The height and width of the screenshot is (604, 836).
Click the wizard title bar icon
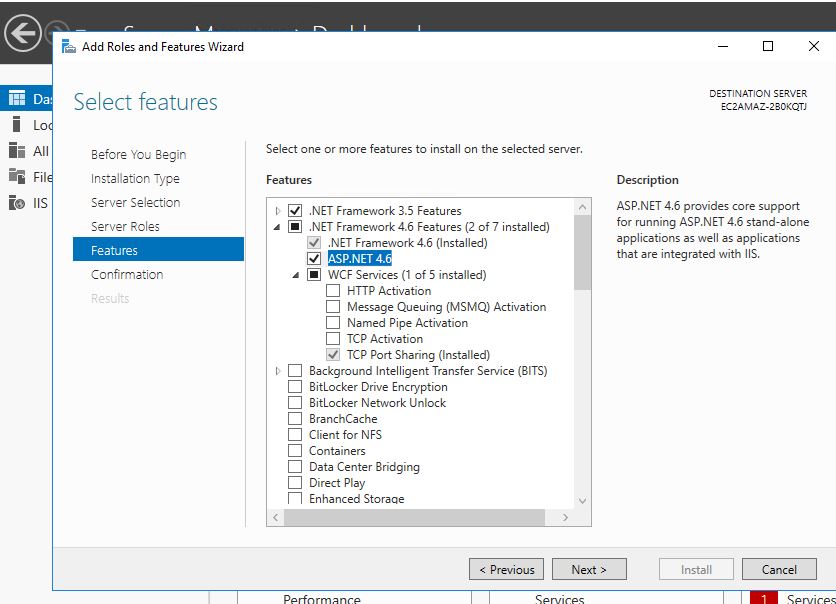69,46
